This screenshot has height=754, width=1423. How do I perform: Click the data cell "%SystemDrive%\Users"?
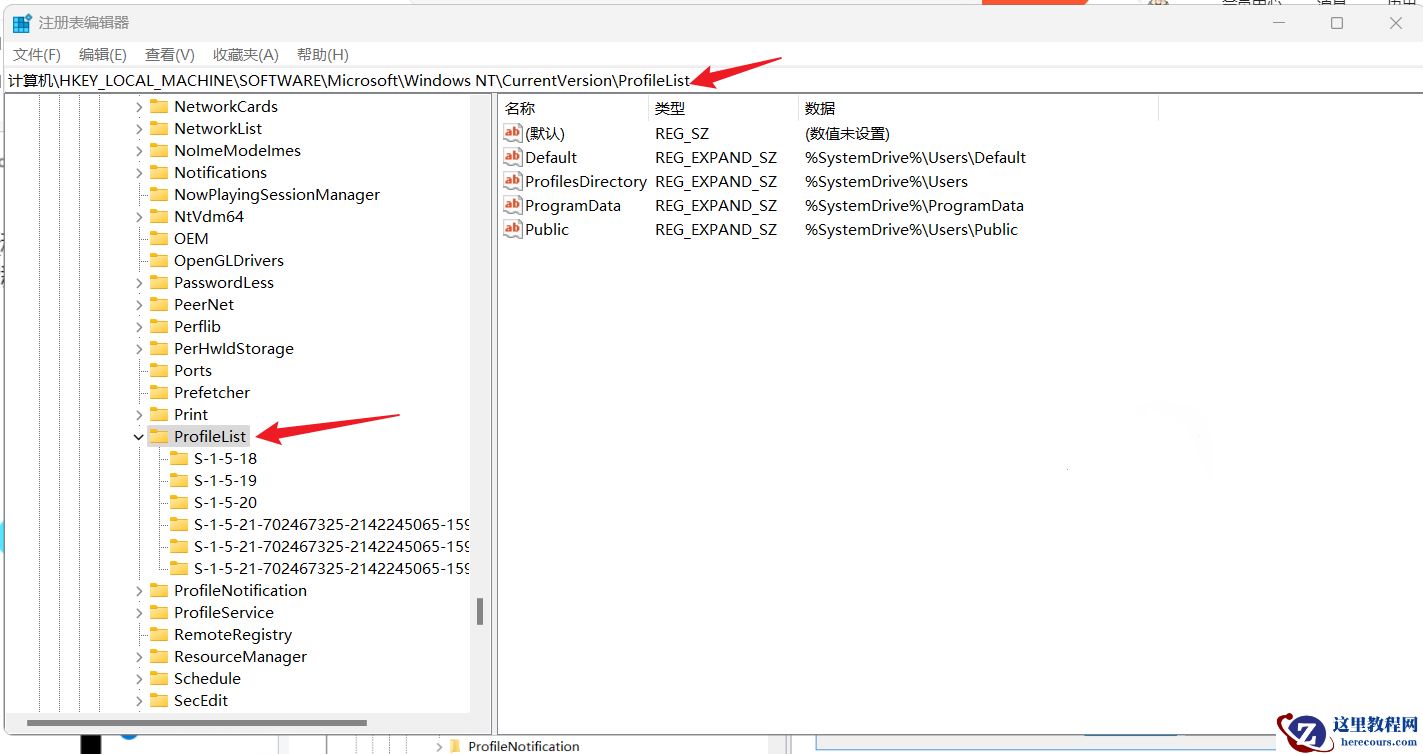pos(886,181)
